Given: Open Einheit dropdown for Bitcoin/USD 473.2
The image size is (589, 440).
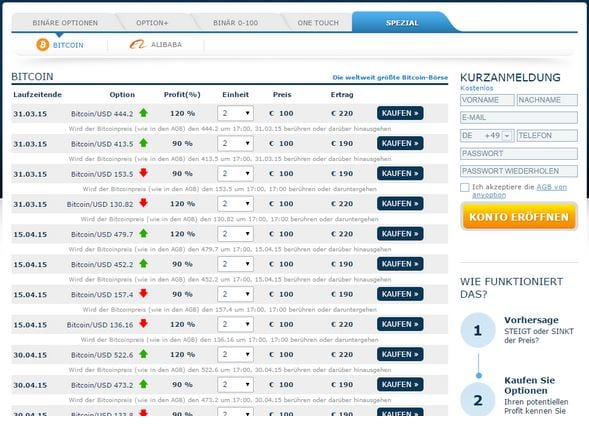Looking at the screenshot, I should click(x=235, y=384).
